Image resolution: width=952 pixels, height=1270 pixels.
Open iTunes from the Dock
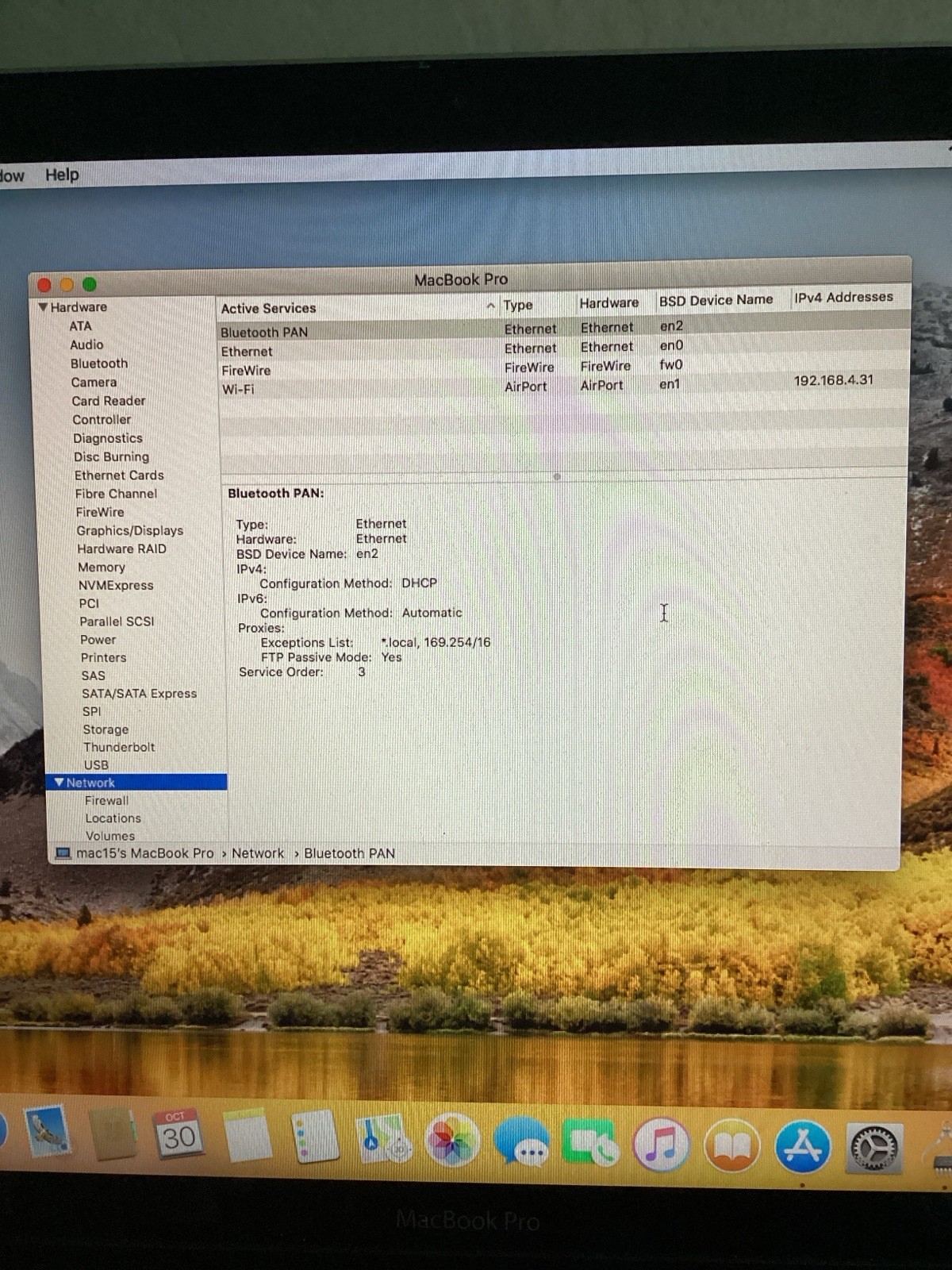[x=661, y=1144]
